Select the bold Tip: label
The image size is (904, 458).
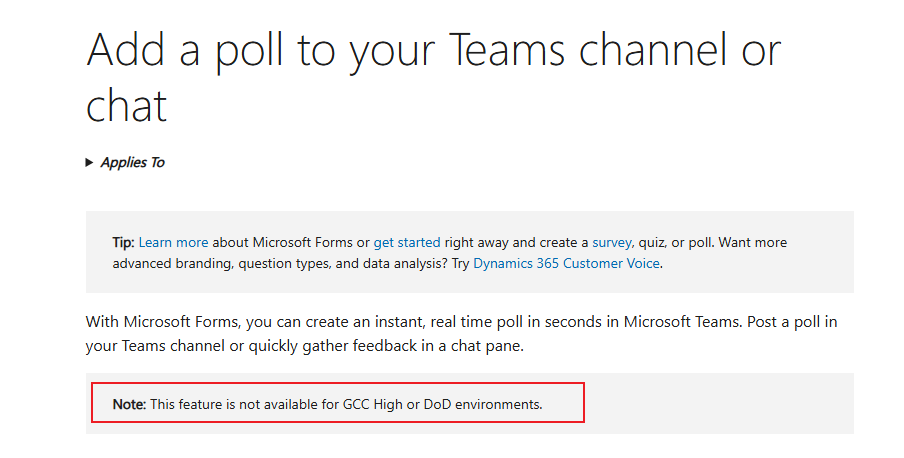click(123, 242)
